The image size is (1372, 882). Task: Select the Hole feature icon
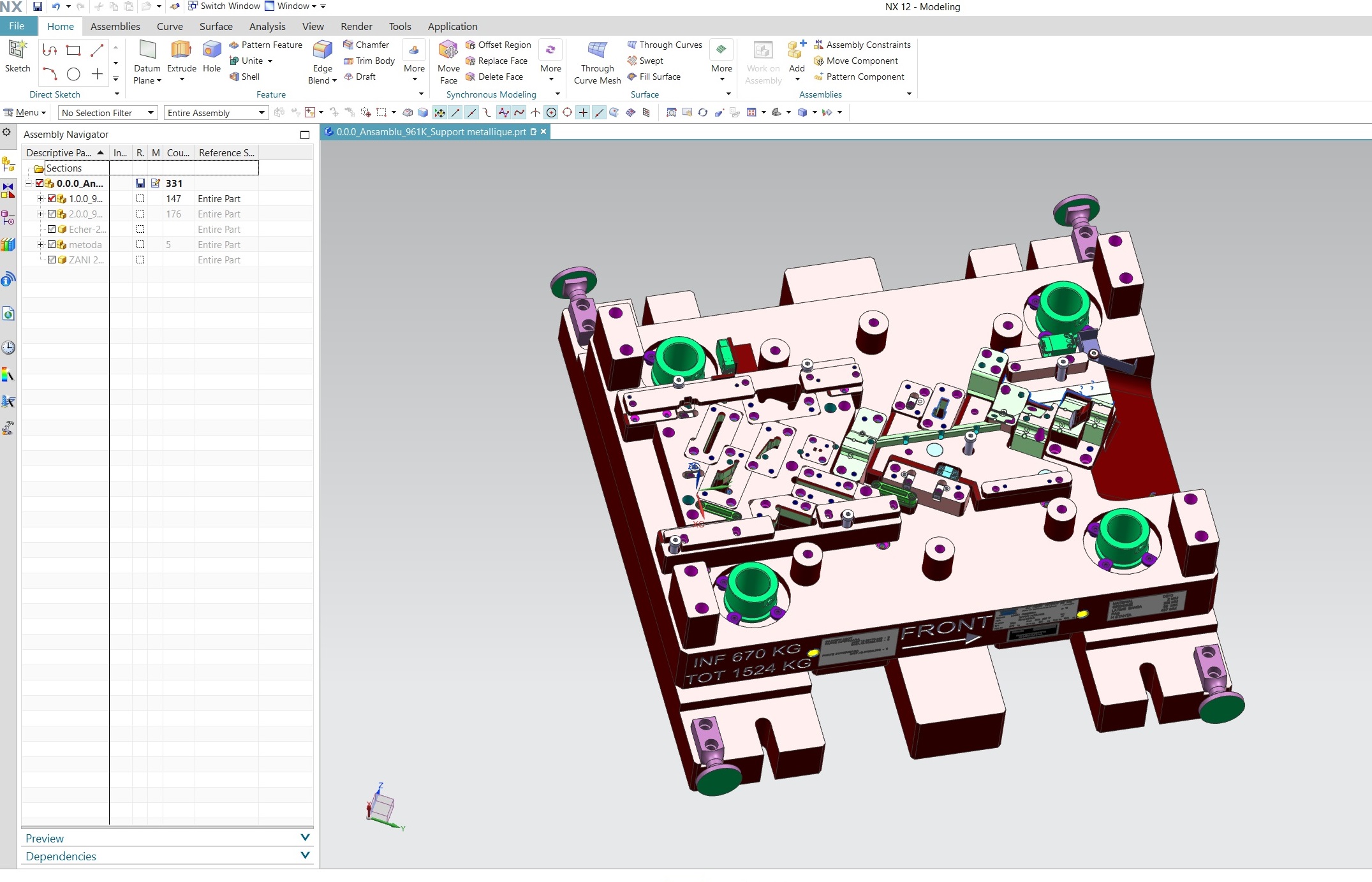[211, 50]
